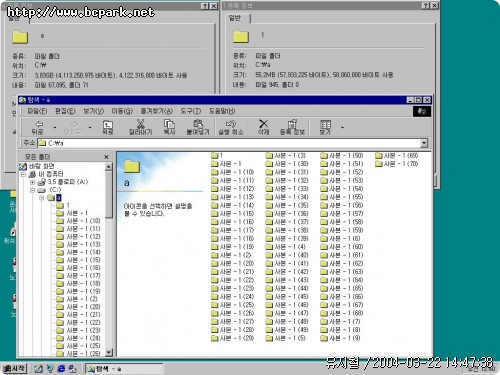Open the Views (보기) dropdown arrow
The width and height of the screenshot is (500, 375).
click(342, 127)
